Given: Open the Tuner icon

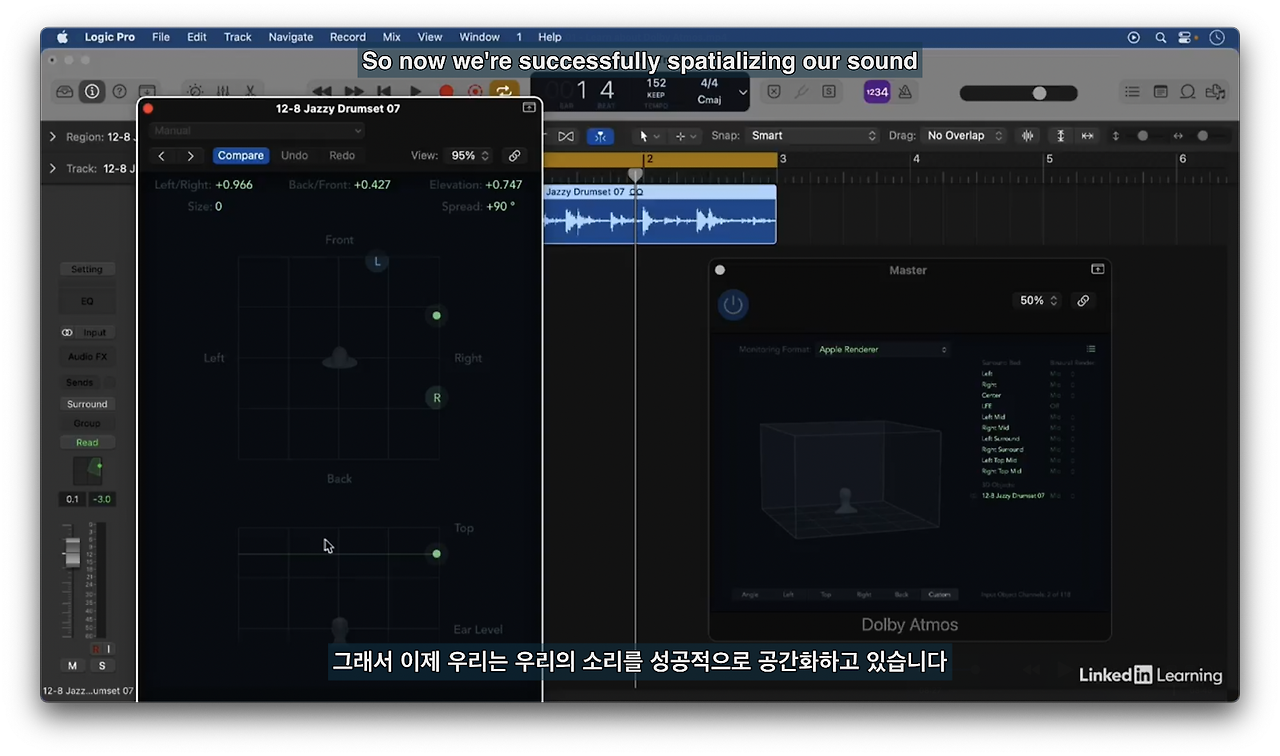Looking at the screenshot, I should (801, 91).
